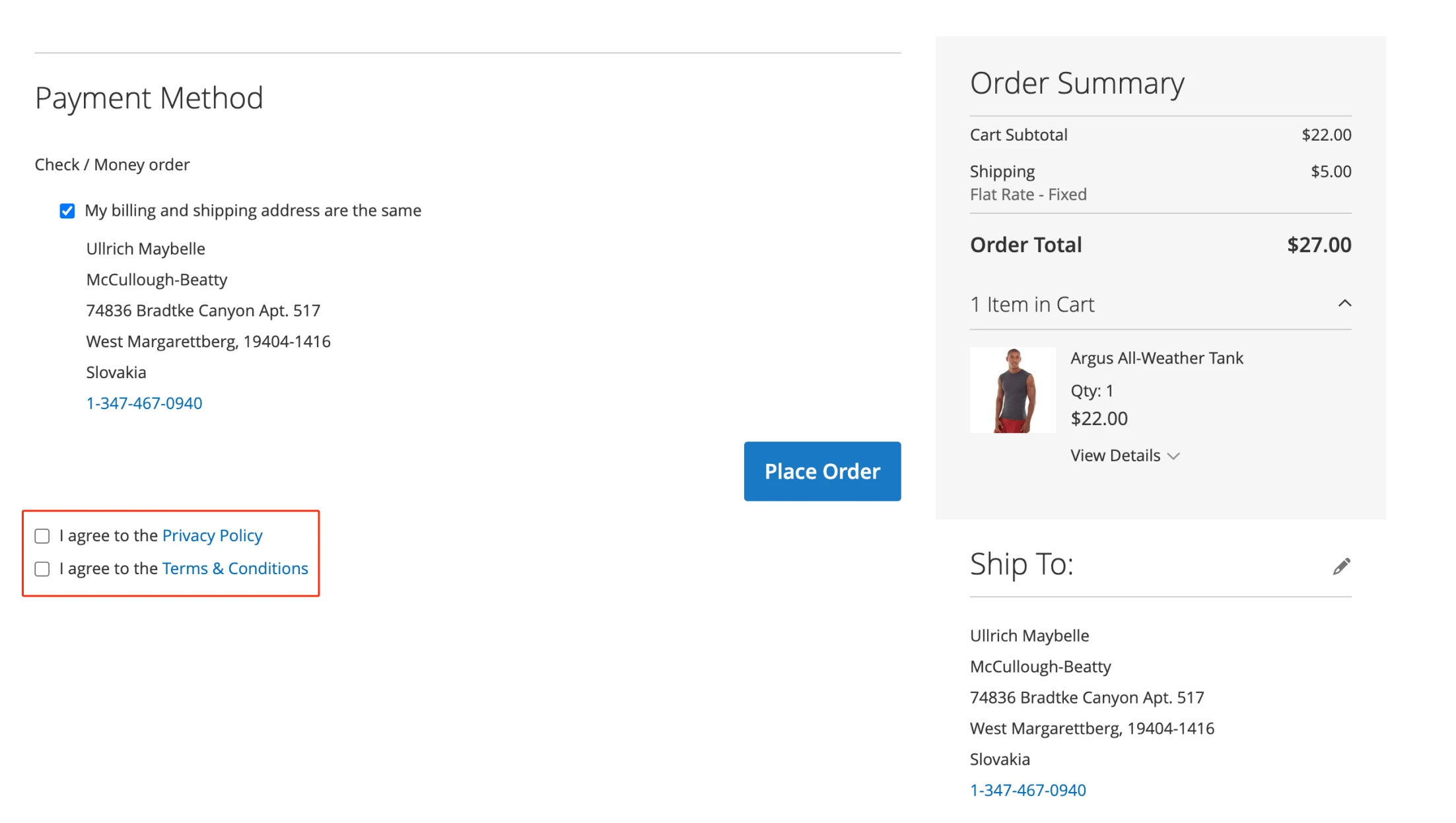This screenshot has width=1456, height=823.
Task: Call the phone number in the Ship To section
Action: click(x=1028, y=789)
